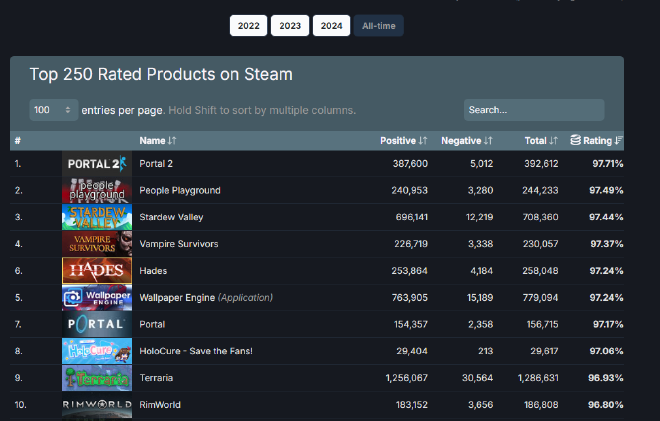Click the Hades game logo
This screenshot has height=421, width=660.
coord(96,271)
